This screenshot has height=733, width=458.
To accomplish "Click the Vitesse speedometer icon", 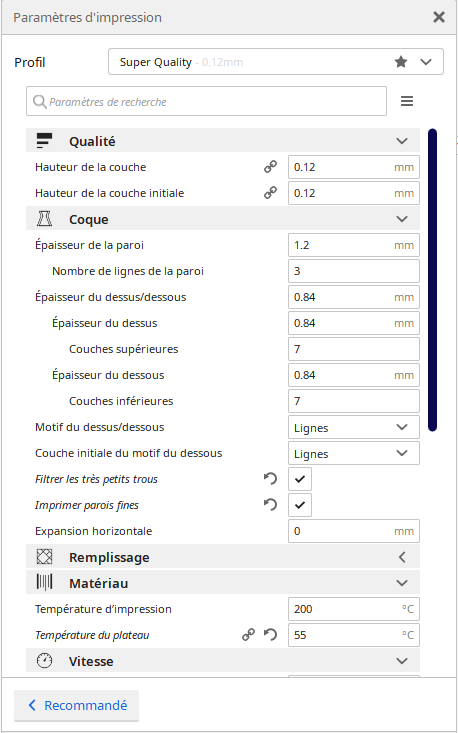I will pos(44,661).
